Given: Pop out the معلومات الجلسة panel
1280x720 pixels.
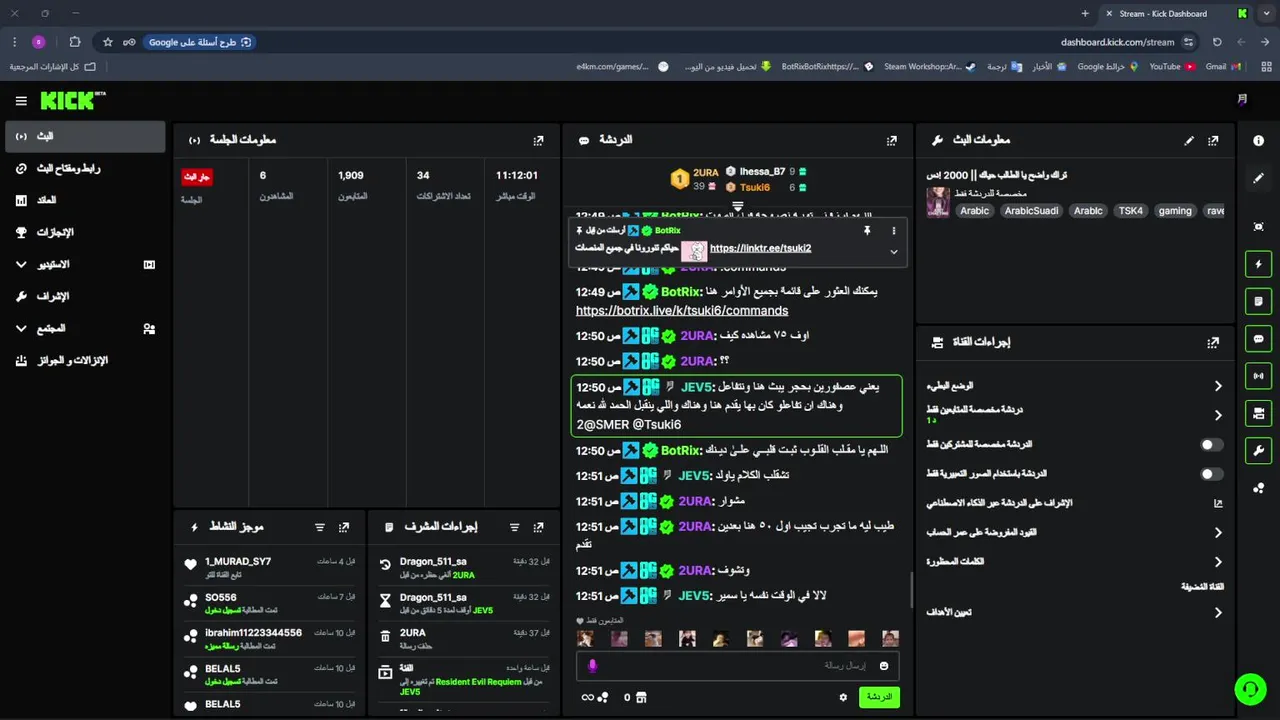Looking at the screenshot, I should click(x=539, y=141).
